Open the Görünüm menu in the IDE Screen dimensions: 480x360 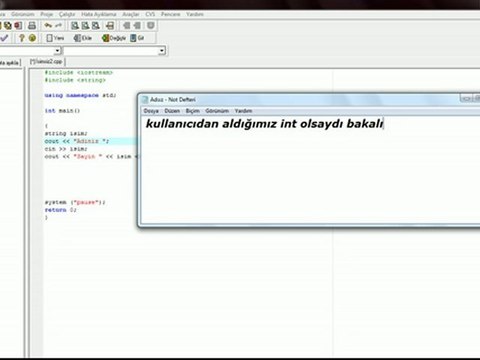[x=23, y=14]
